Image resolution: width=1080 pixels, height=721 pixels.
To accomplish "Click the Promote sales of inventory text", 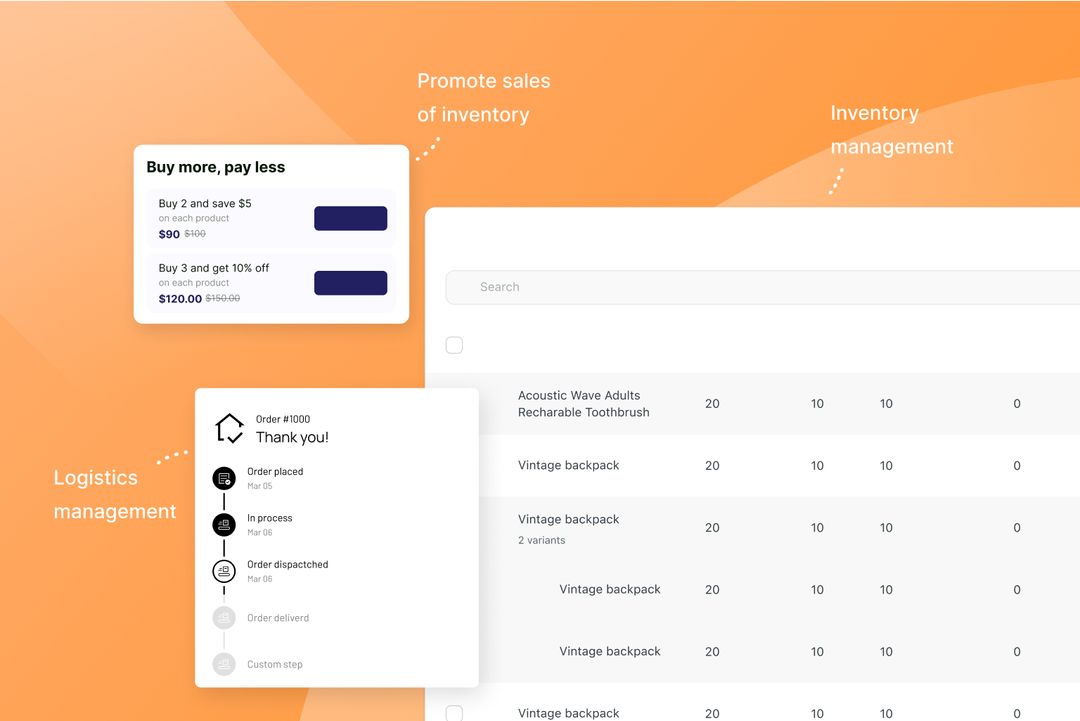I will (x=484, y=97).
